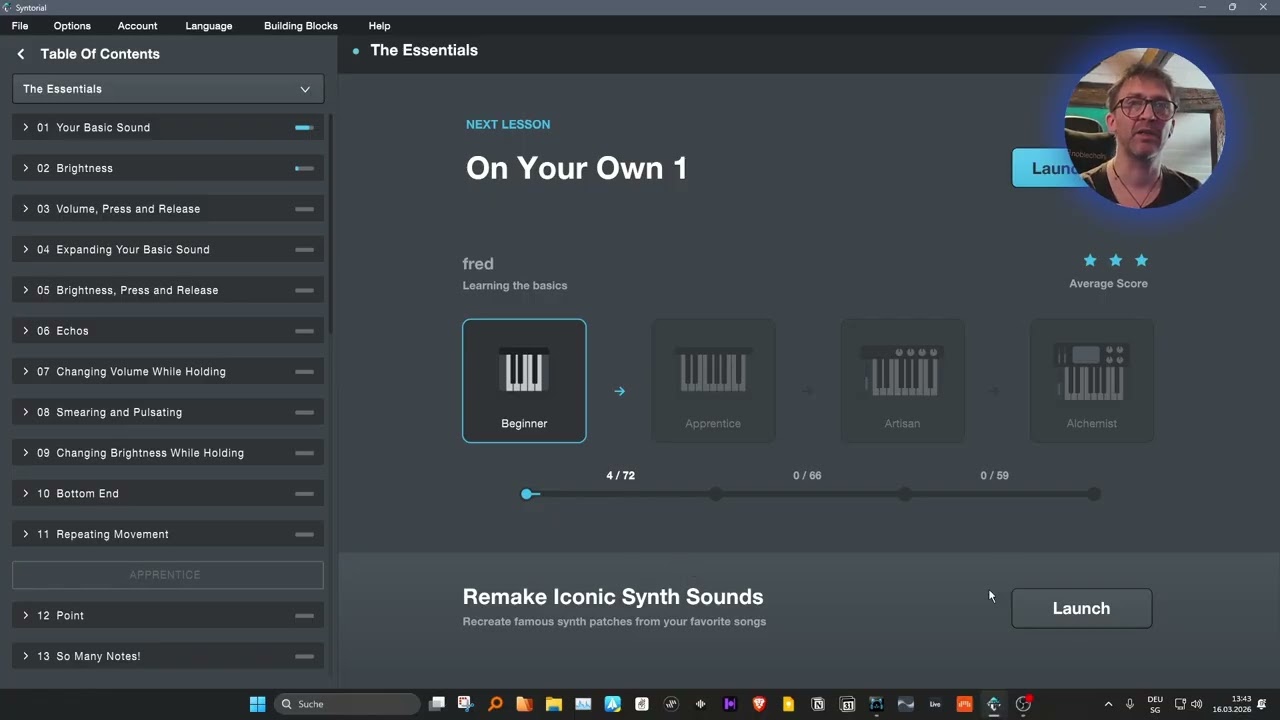Click the Average Score label

click(1108, 284)
